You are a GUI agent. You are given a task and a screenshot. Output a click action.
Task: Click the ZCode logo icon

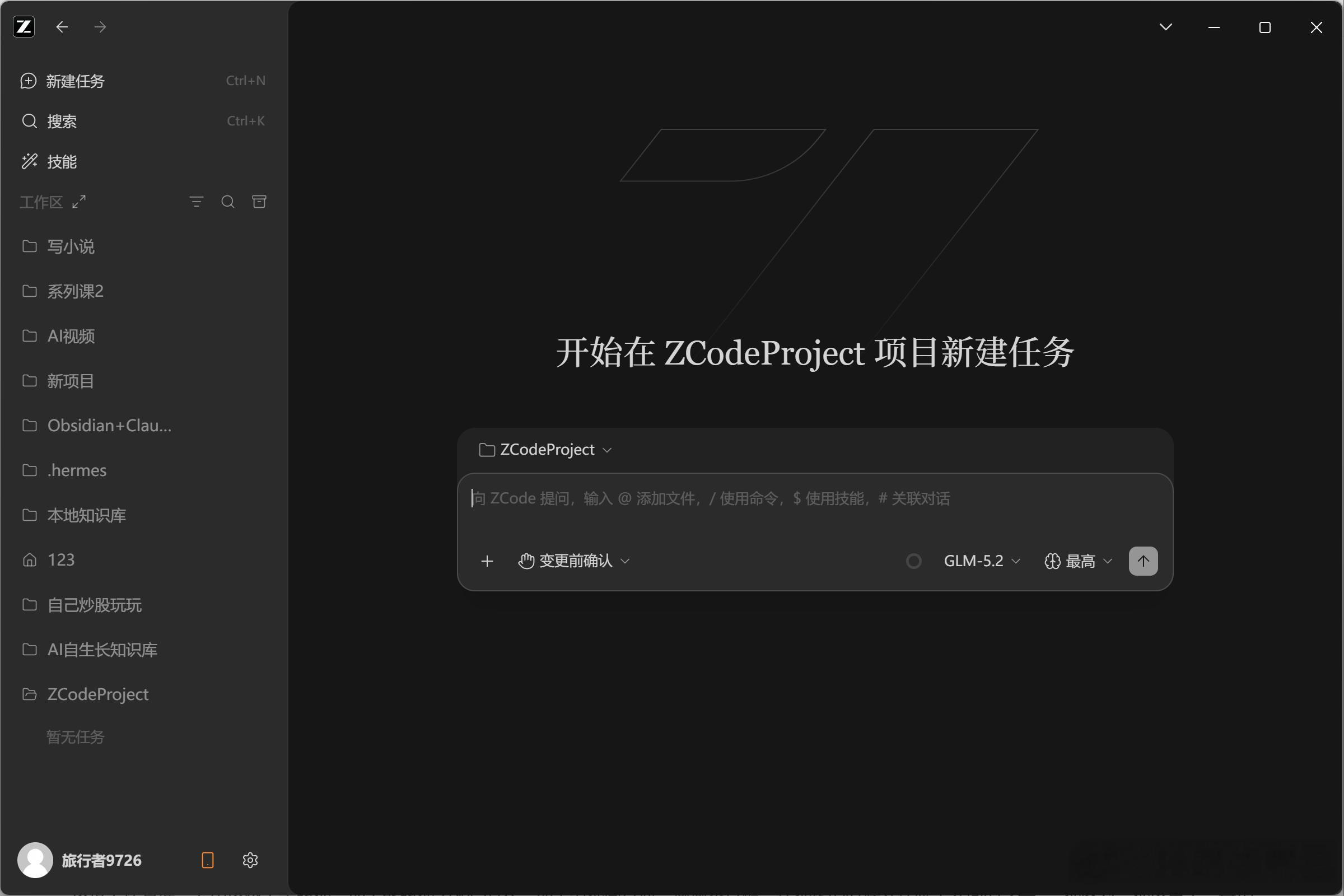24,27
